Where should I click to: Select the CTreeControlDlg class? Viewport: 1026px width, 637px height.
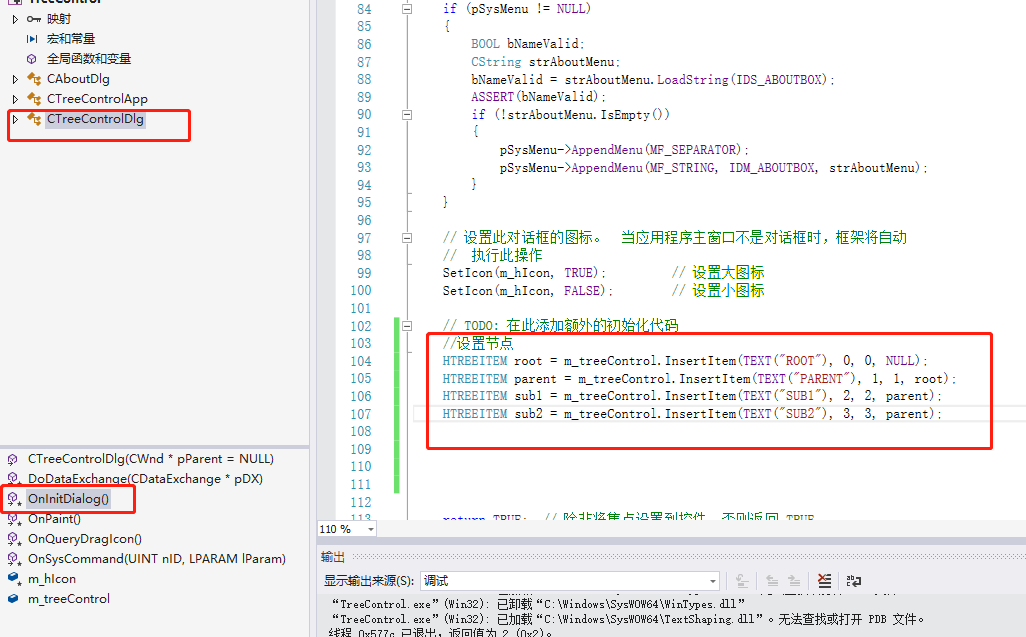tap(95, 119)
